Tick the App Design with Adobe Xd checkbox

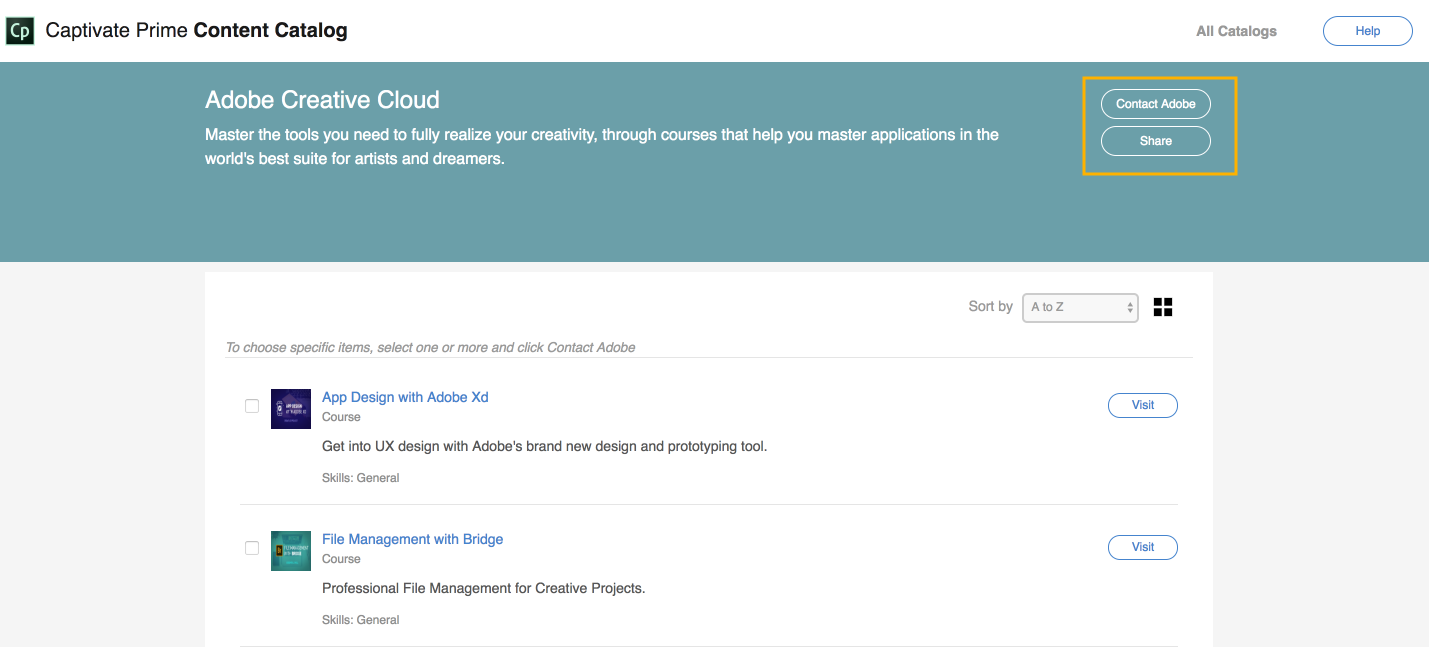tap(252, 406)
